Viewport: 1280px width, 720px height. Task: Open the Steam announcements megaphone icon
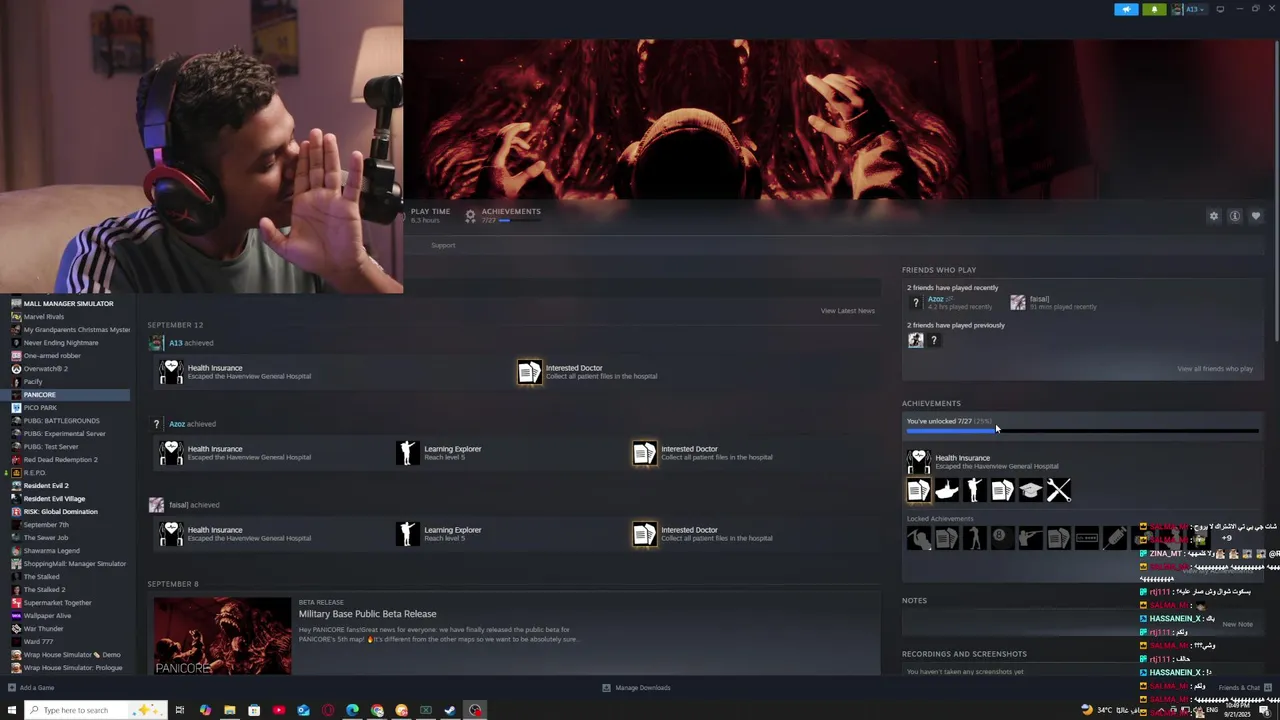[1126, 9]
